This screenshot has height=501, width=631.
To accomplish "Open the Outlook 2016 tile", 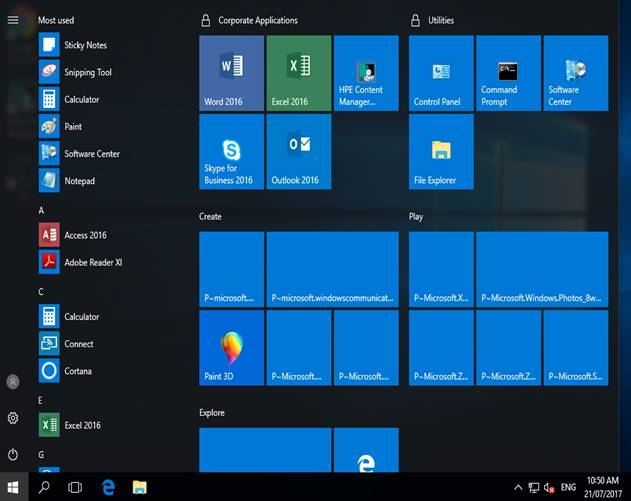I will pos(299,151).
